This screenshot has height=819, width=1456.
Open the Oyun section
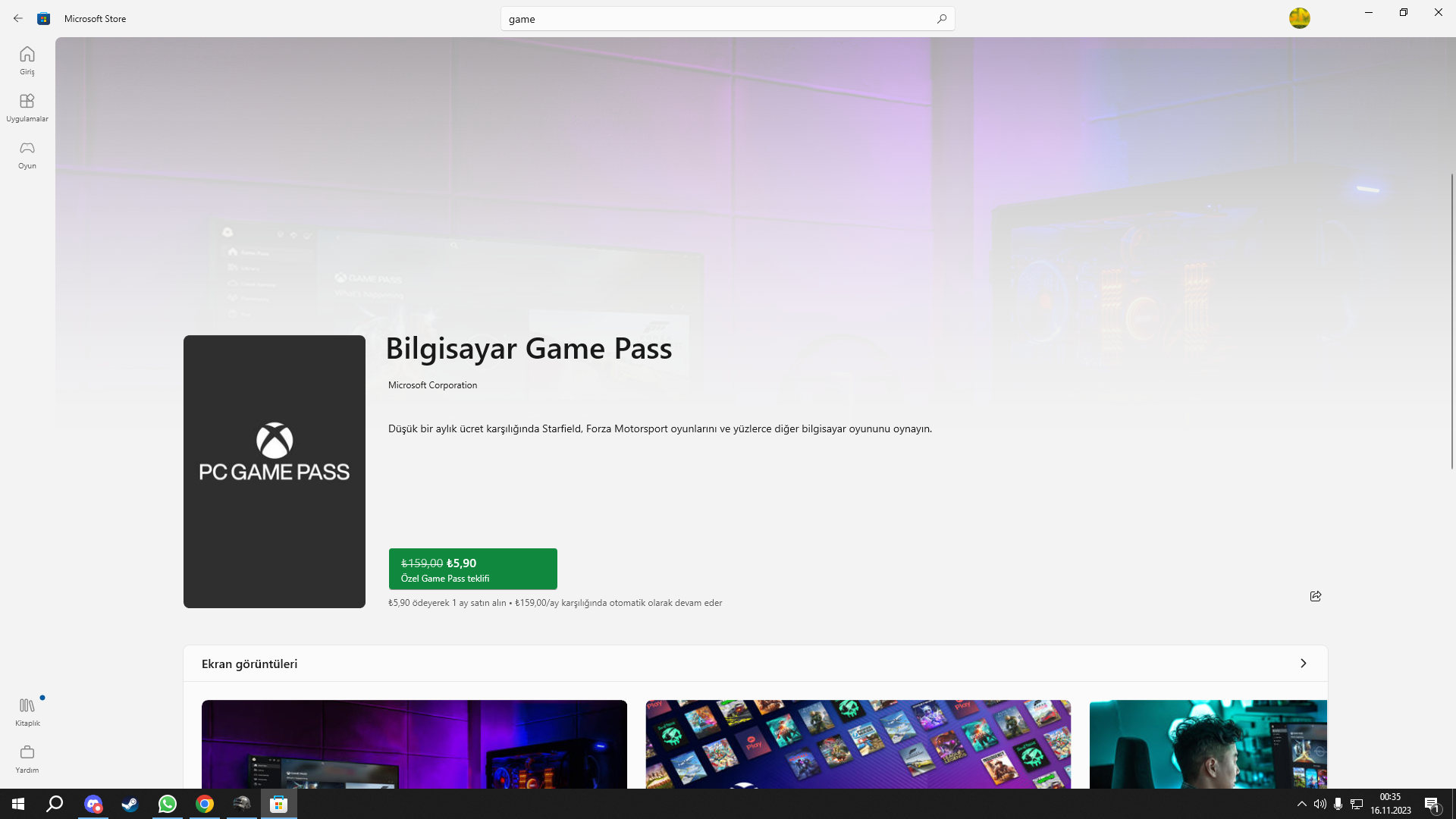click(27, 155)
